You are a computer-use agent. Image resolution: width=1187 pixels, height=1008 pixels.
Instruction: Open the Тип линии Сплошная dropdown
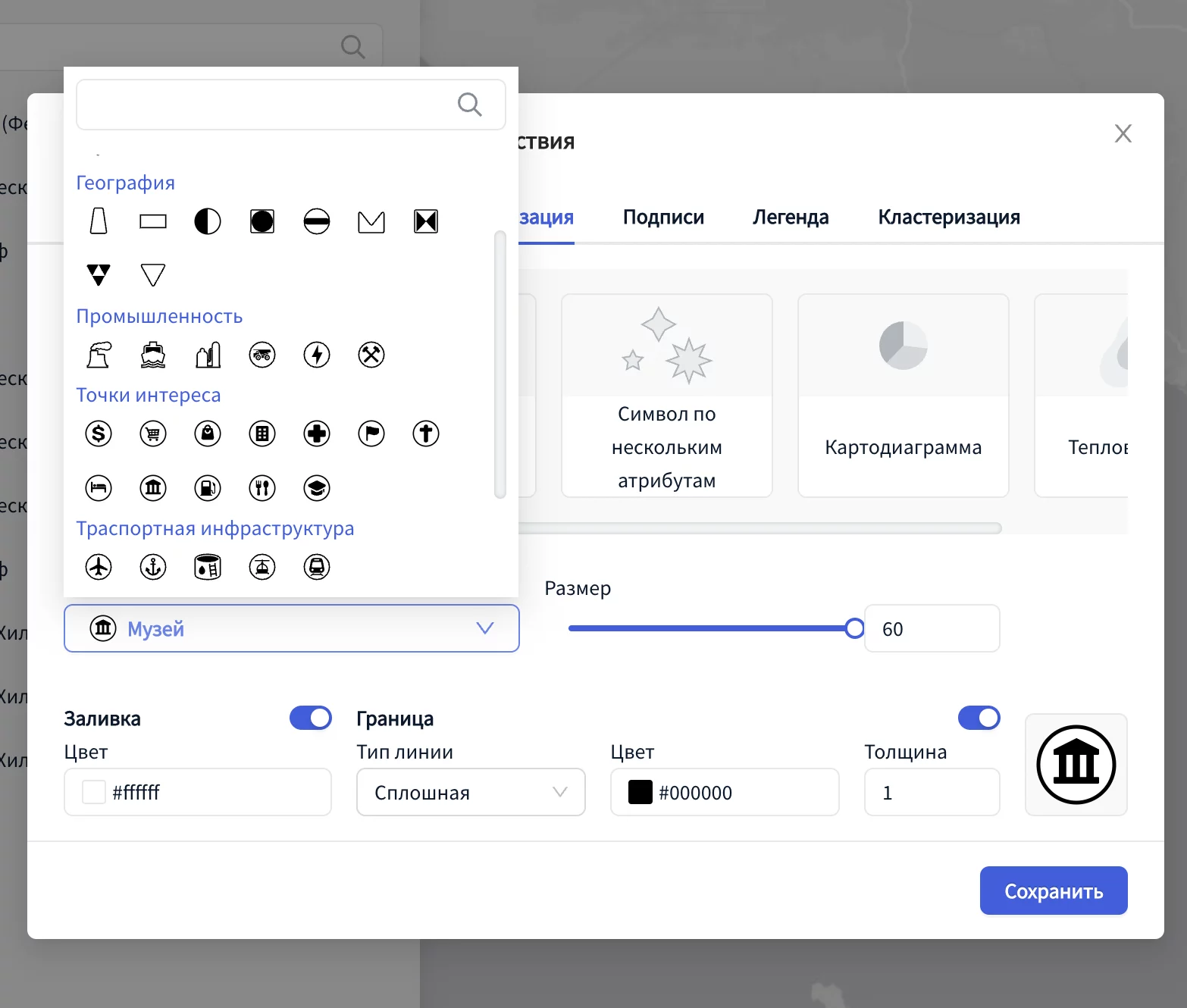pos(470,792)
